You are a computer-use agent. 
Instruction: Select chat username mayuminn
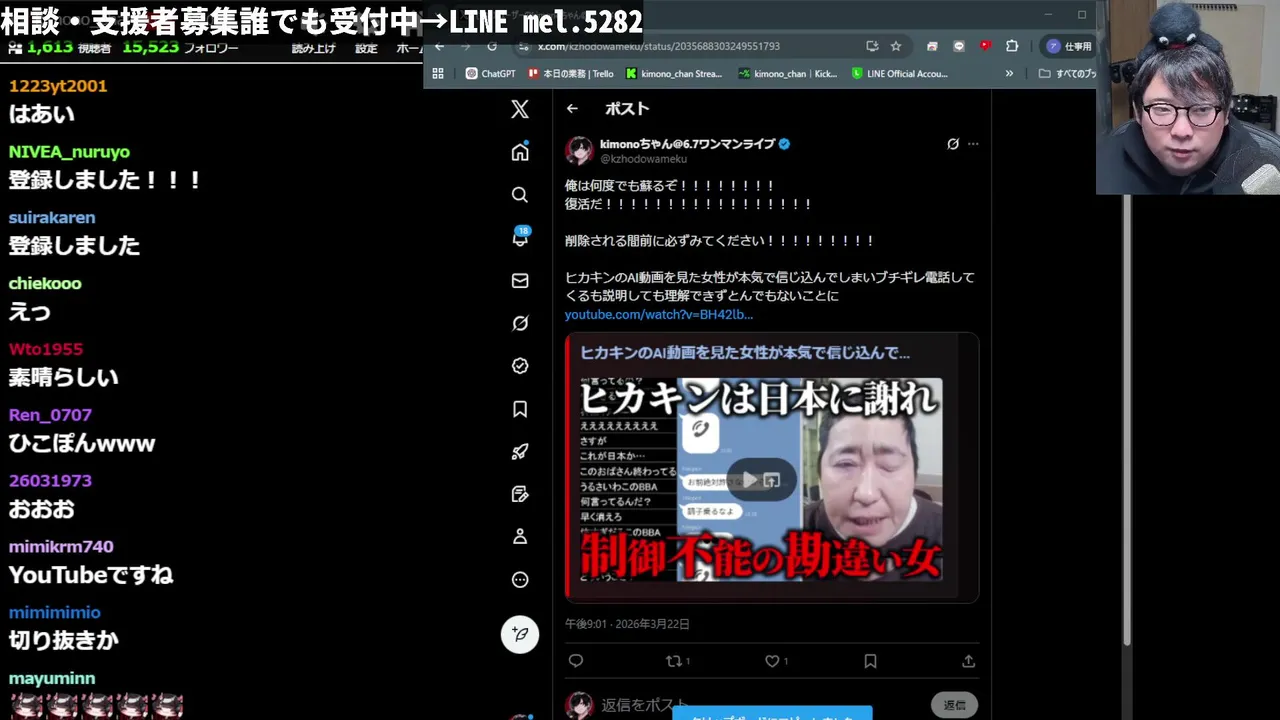coord(52,679)
